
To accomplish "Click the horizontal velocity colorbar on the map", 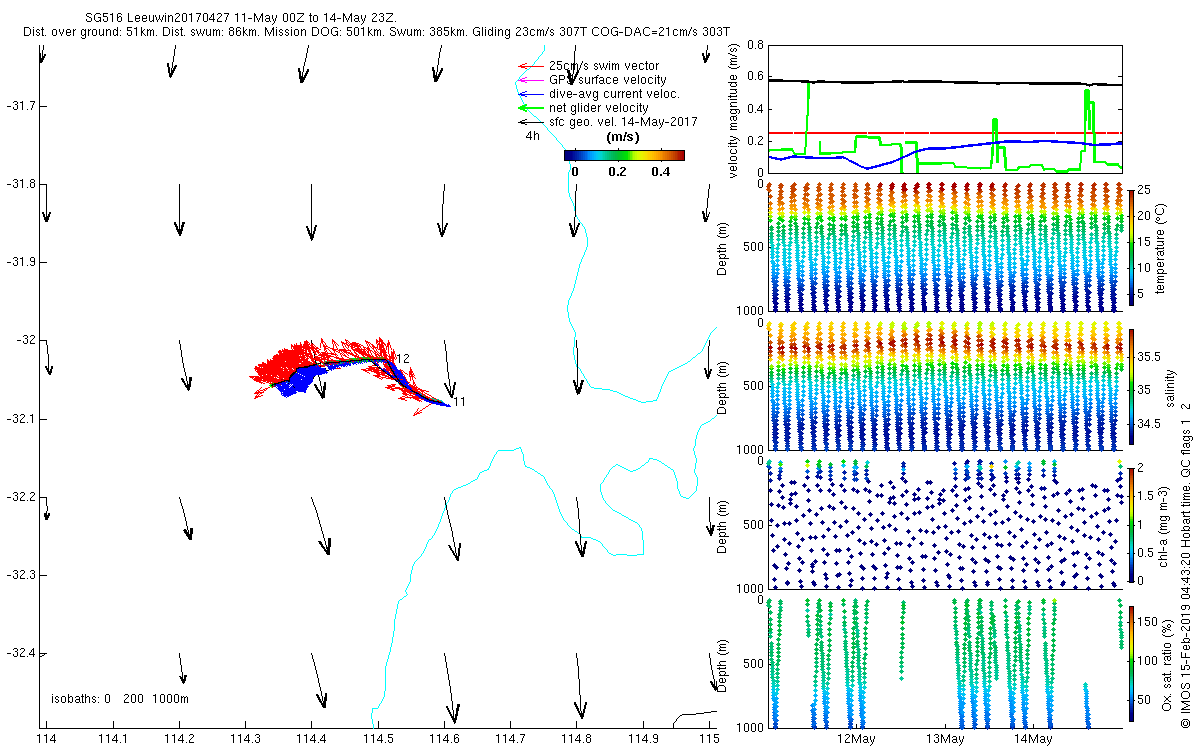I will pyautogui.click(x=624, y=155).
